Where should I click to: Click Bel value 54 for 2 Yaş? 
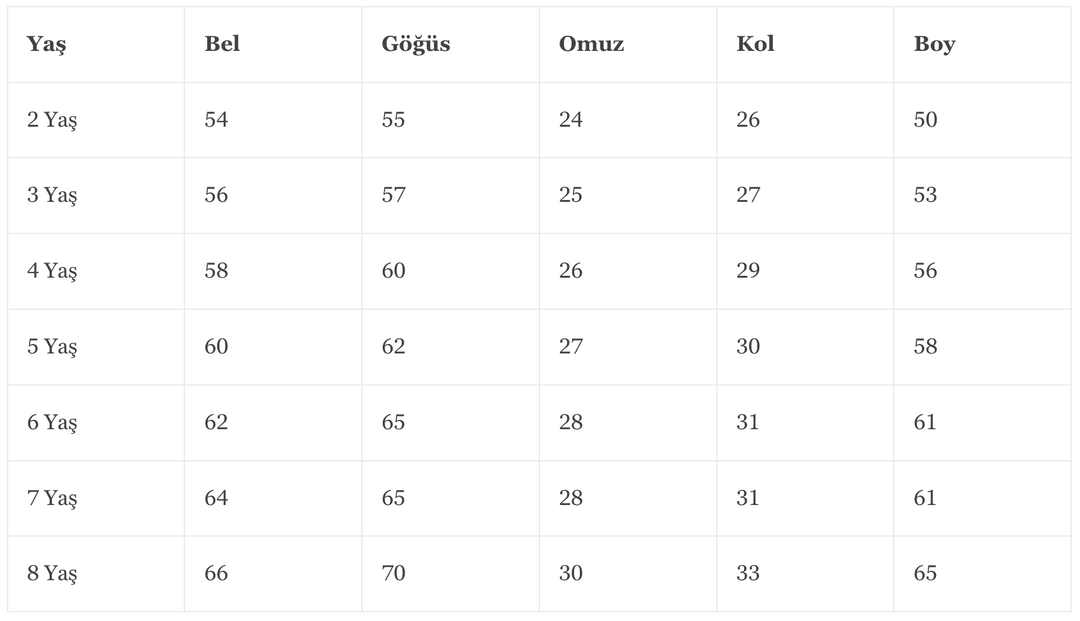pos(216,119)
